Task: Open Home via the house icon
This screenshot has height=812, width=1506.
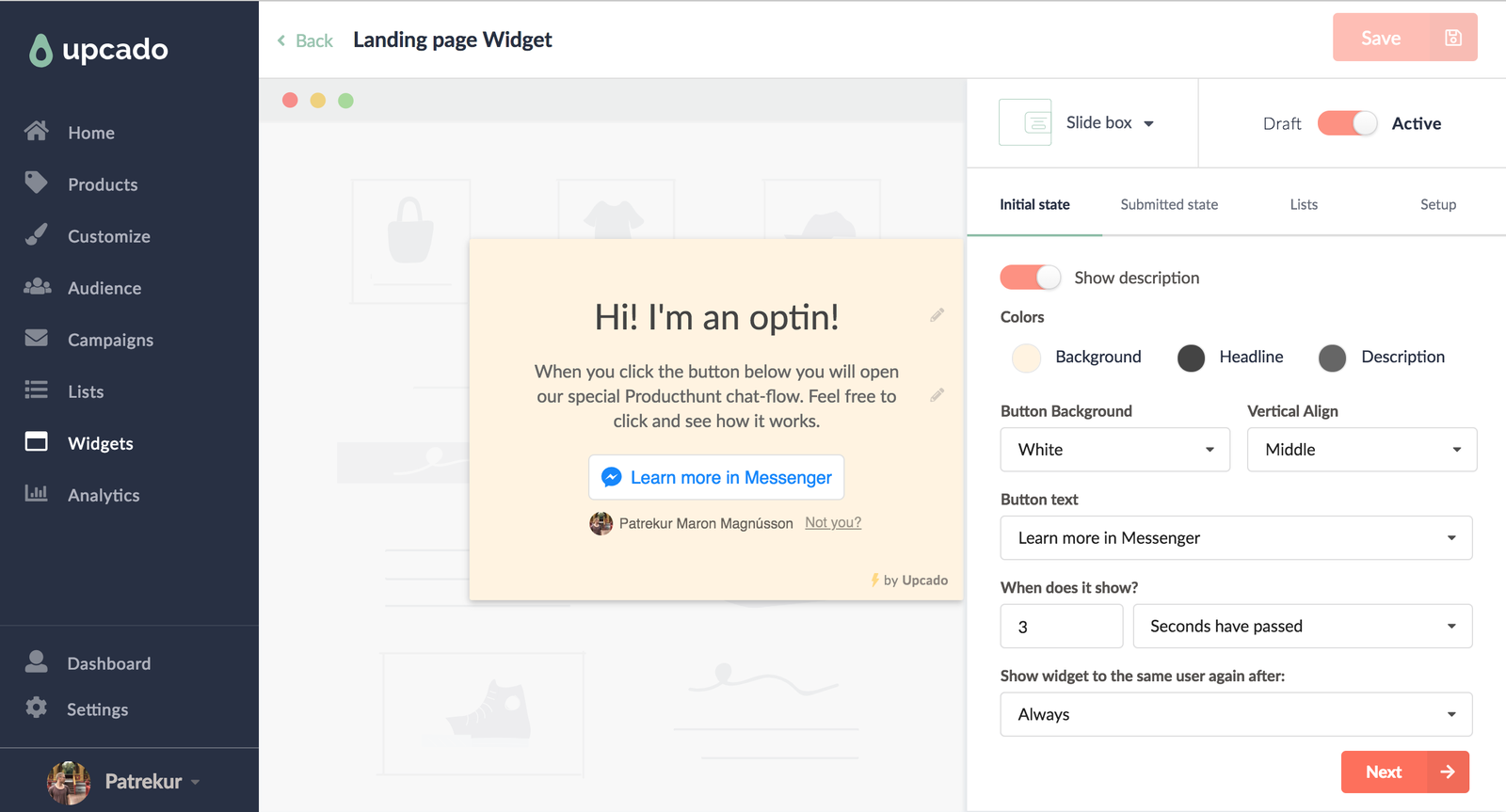Action: 37,132
